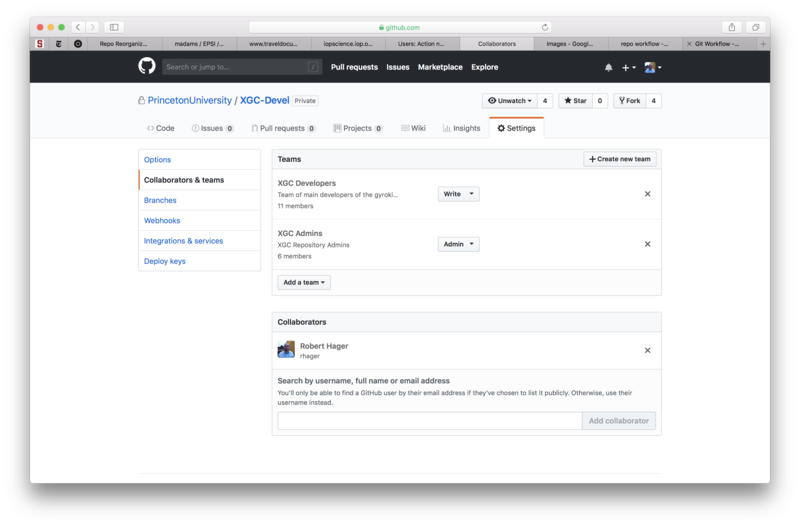The width and height of the screenshot is (800, 526).
Task: Remove collaborator Robert Hager with X
Action: pyautogui.click(x=647, y=350)
